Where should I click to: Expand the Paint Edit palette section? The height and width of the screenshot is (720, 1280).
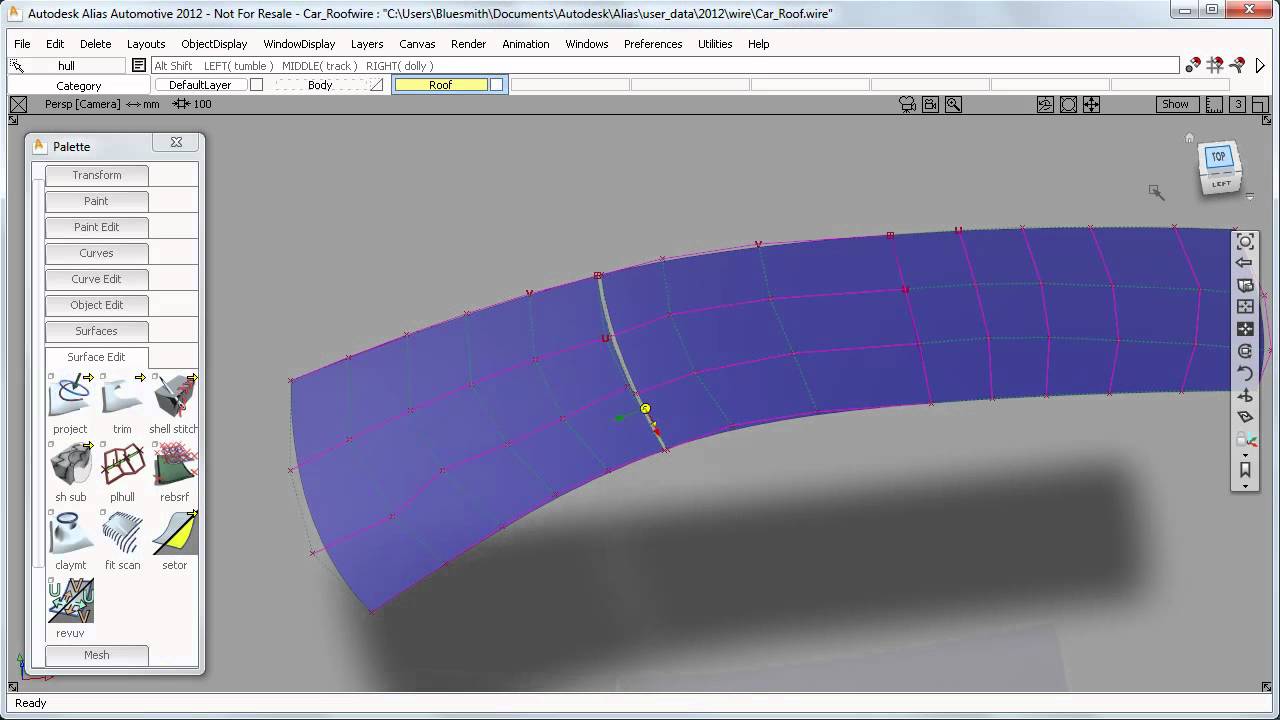pyautogui.click(x=96, y=227)
